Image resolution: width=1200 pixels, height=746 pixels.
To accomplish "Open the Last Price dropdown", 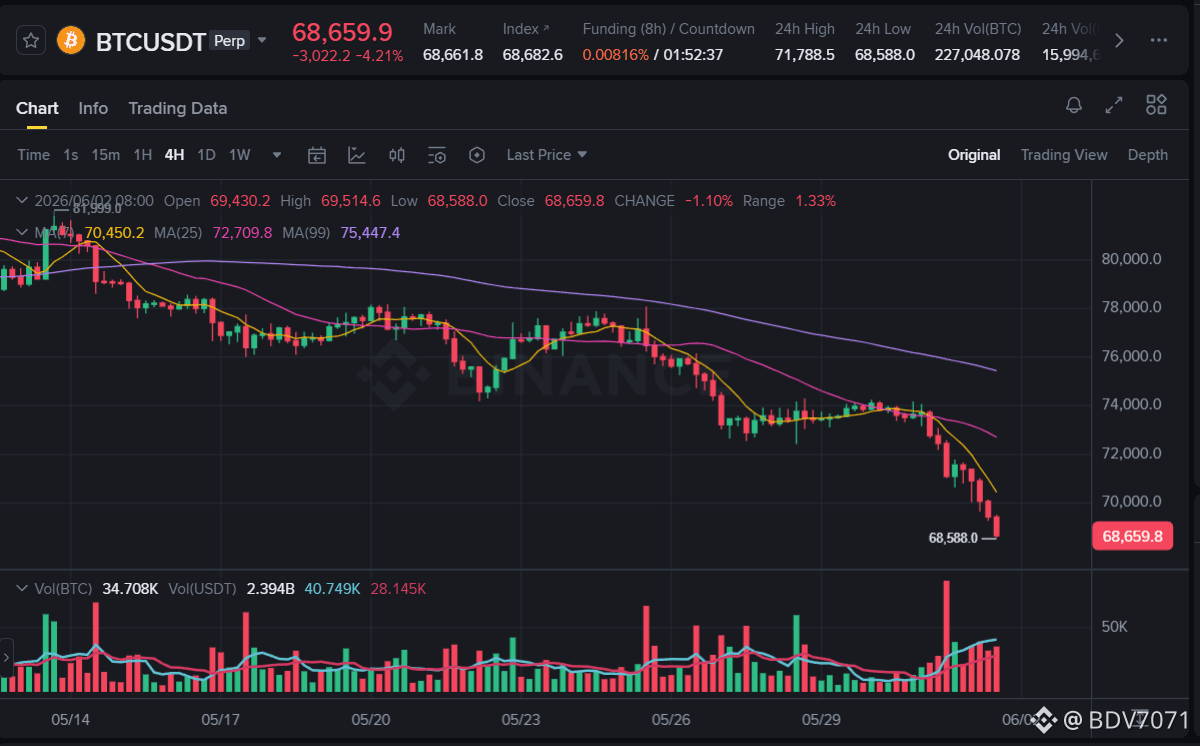I will pyautogui.click(x=547, y=154).
